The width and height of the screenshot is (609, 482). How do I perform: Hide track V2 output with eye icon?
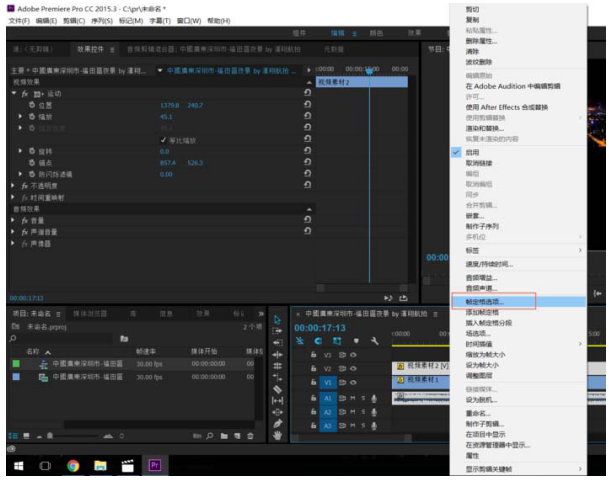coord(354,368)
